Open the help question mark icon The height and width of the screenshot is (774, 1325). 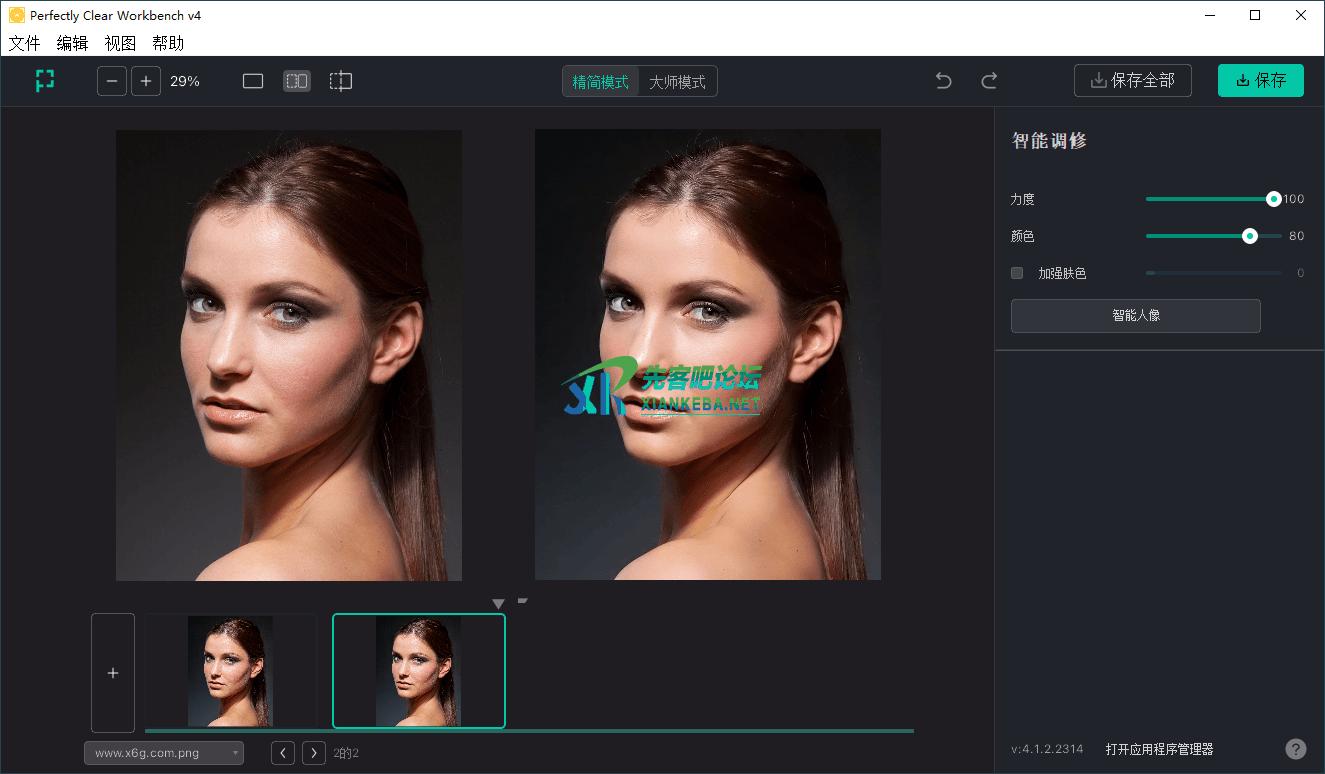pyautogui.click(x=1295, y=749)
